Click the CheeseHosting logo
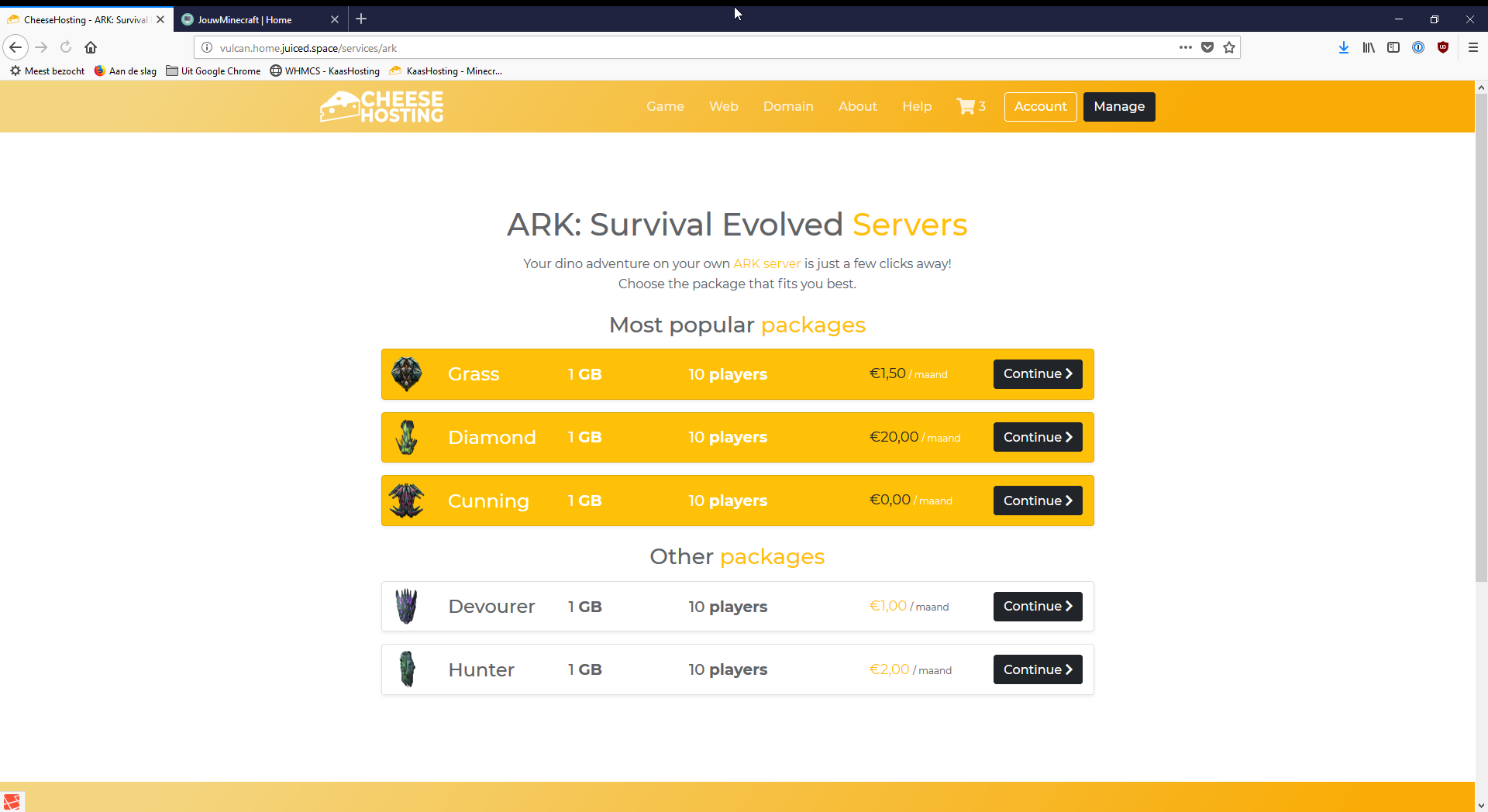 (381, 107)
